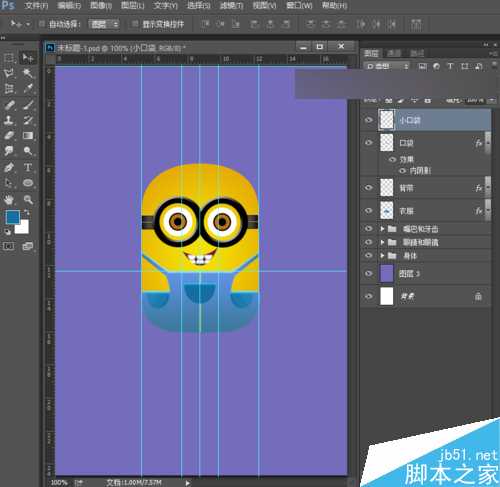Viewport: 500px width, 487px height.
Task: Activate the Zoom magnifier tool
Action: click(x=28, y=199)
